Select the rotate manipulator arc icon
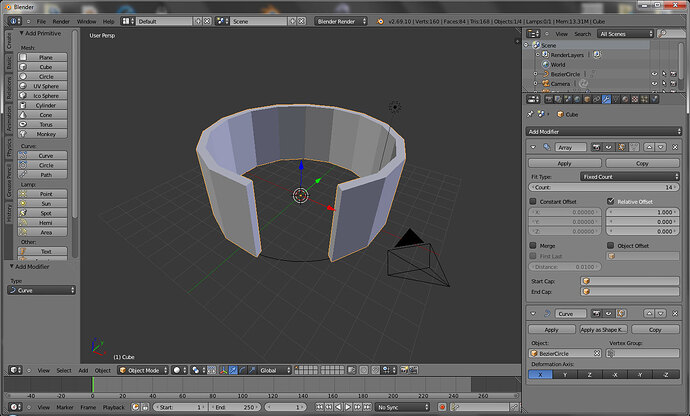The width and height of the screenshot is (690, 416). (242, 370)
